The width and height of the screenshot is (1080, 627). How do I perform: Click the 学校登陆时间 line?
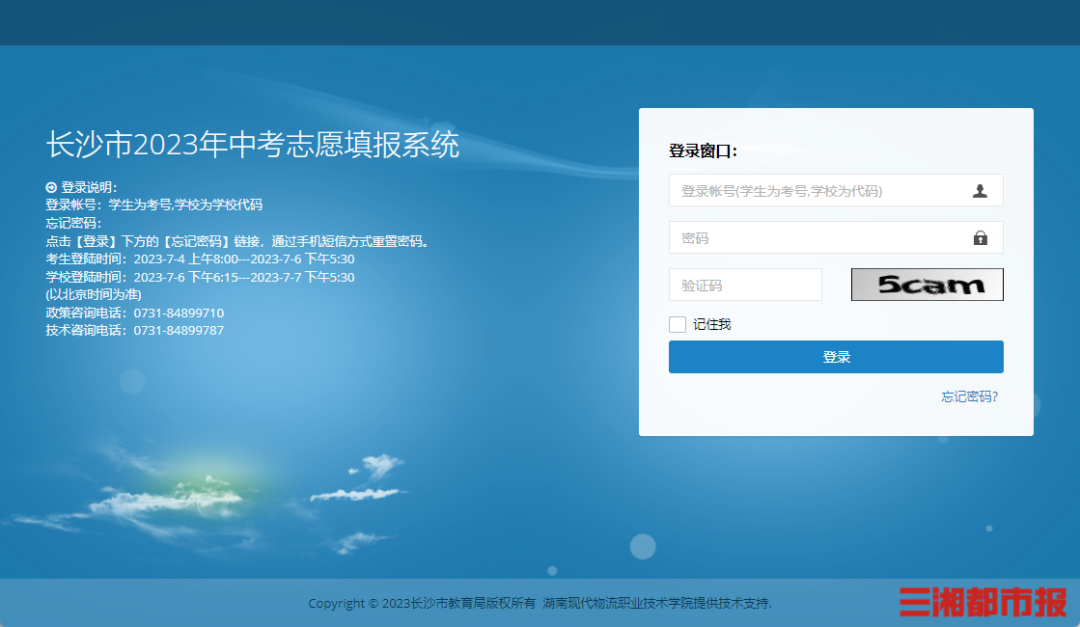(200, 277)
